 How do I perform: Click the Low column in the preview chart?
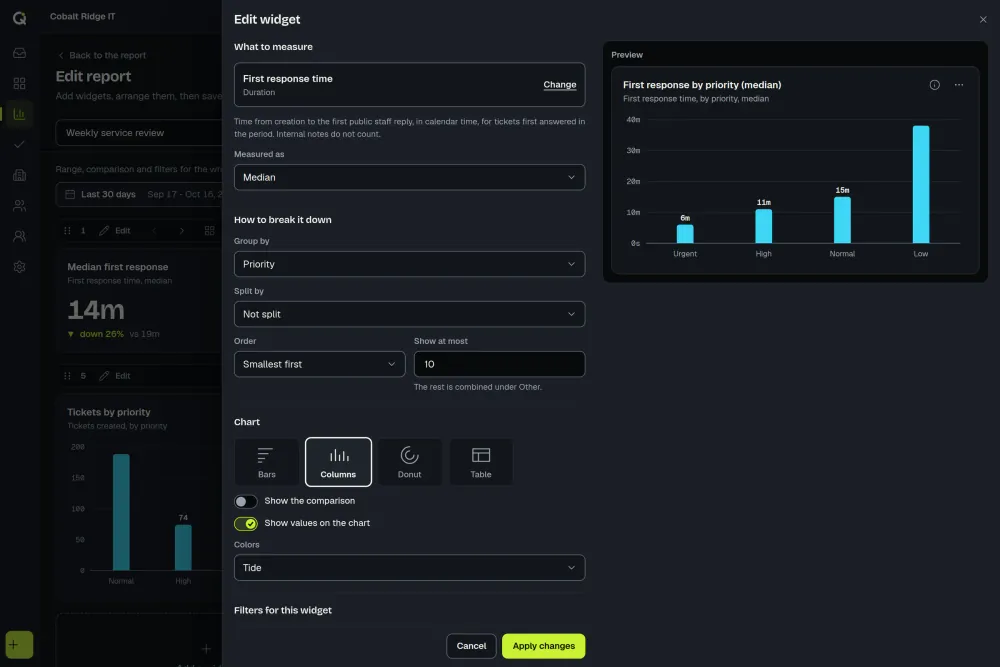pos(921,184)
